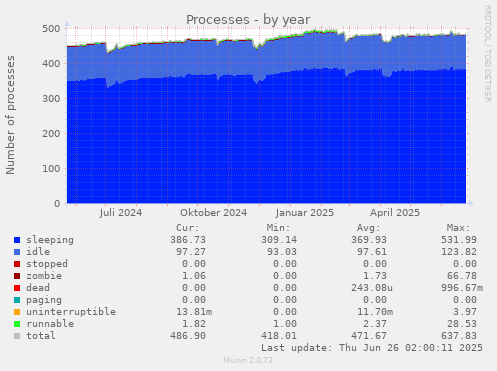
Task: Click the zombie legend color swatch
Action: [x=17, y=276]
